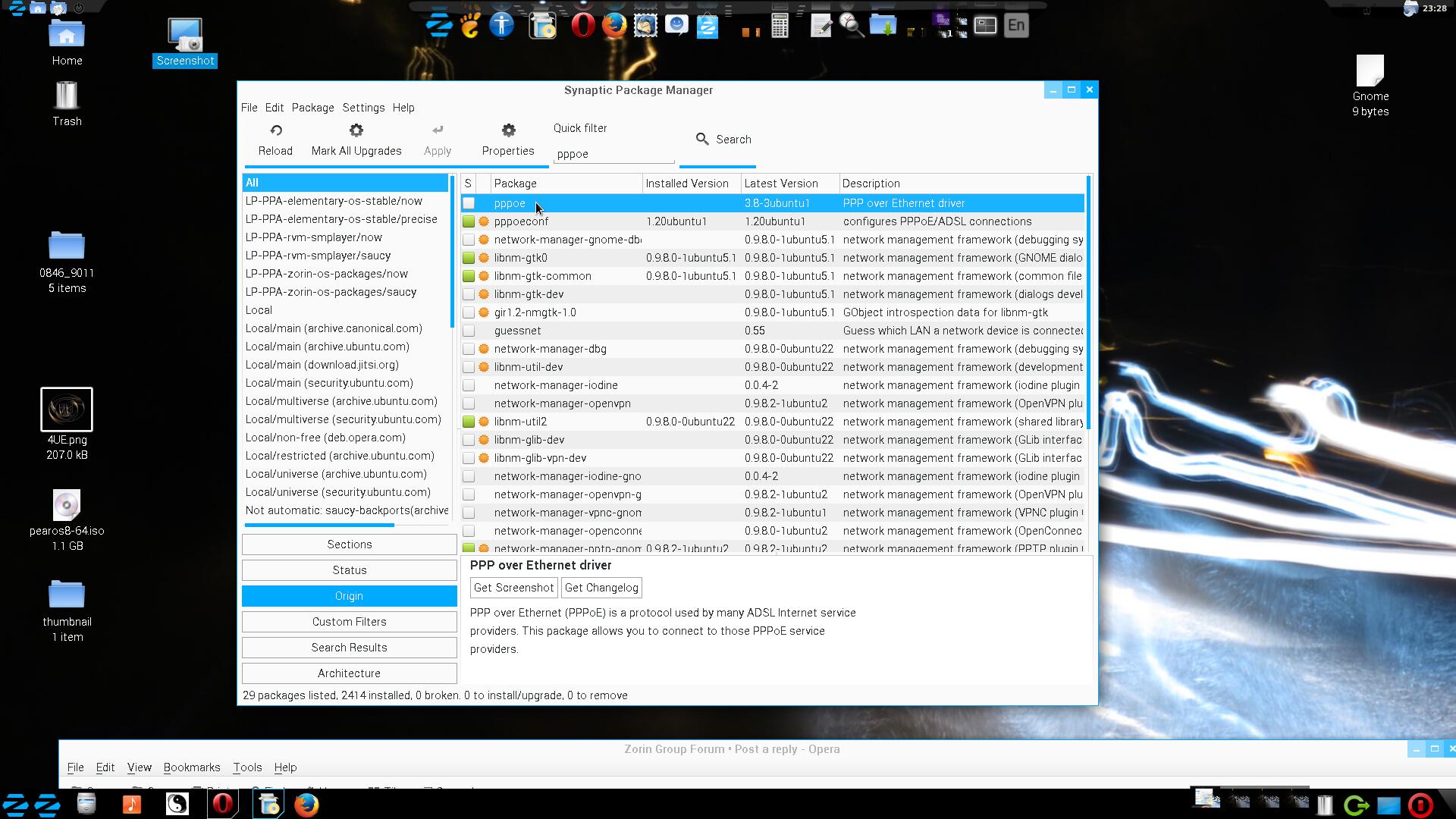The width and height of the screenshot is (1456, 819).
Task: Sort by the Installed Version column header
Action: coord(687,184)
